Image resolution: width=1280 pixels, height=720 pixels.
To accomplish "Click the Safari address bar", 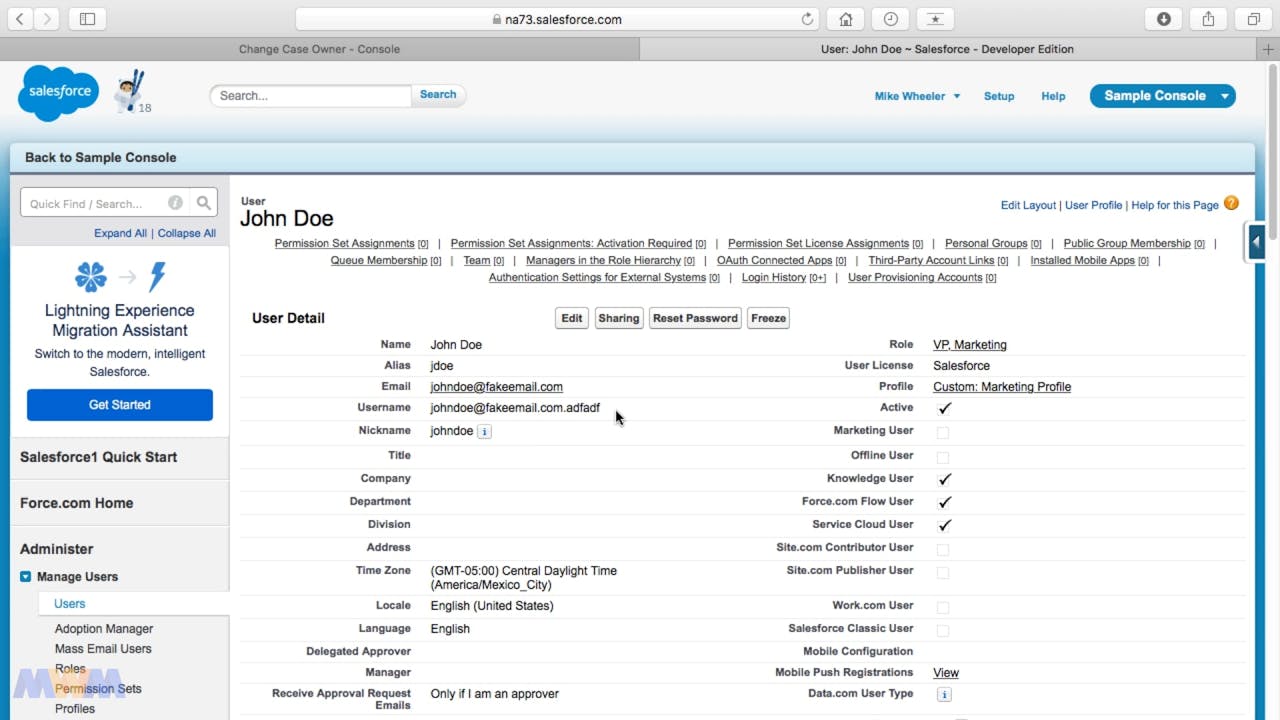I will [x=557, y=19].
